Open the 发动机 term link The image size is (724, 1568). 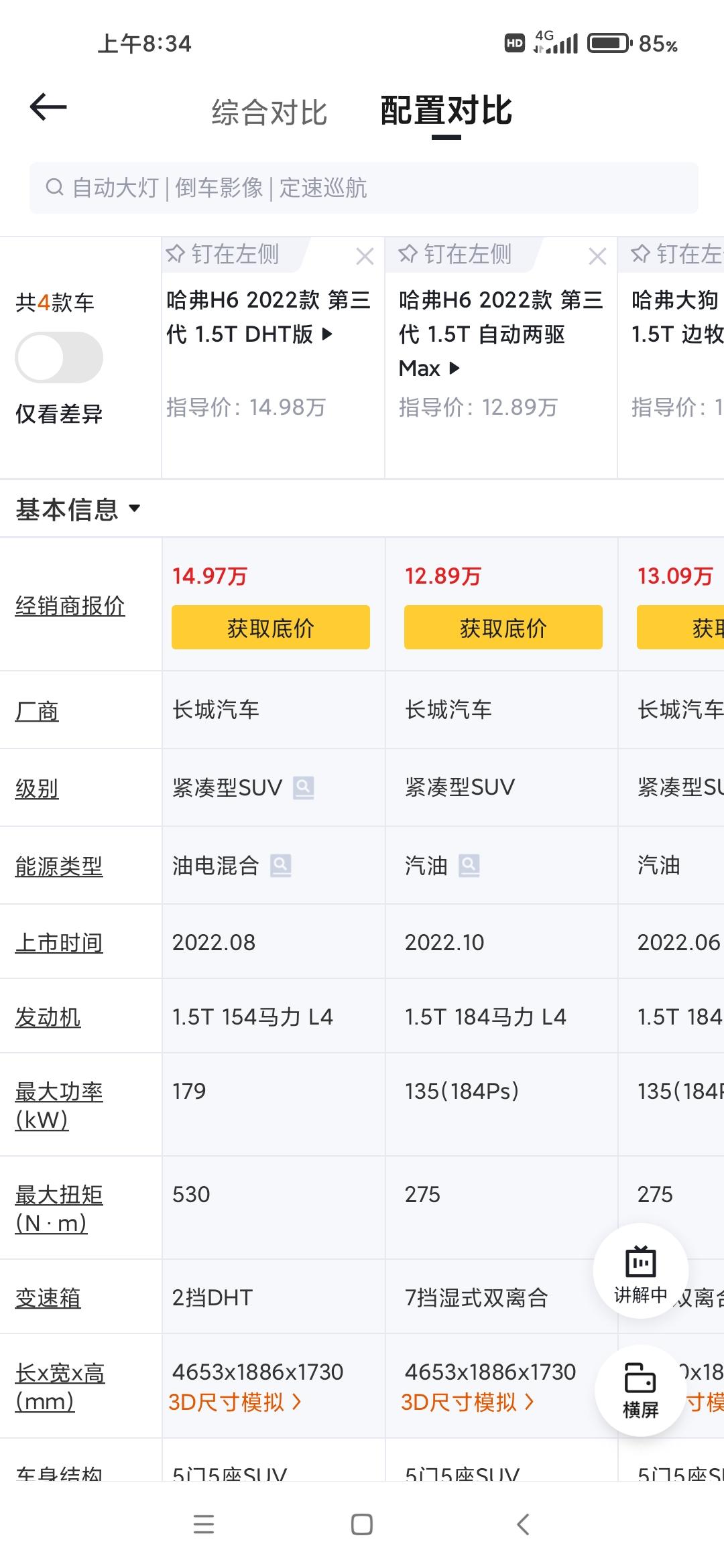[x=48, y=1017]
